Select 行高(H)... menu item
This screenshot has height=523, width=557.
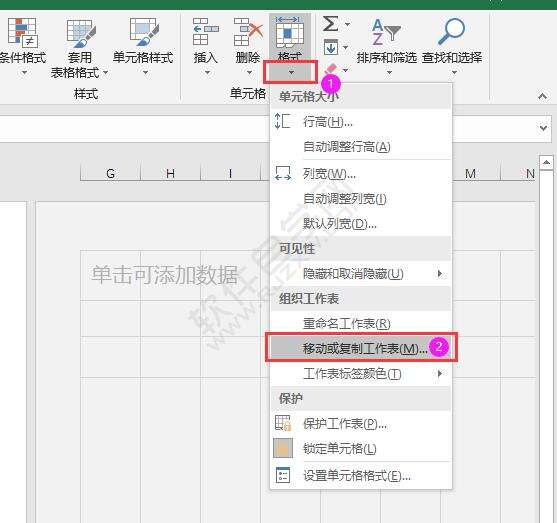point(361,122)
